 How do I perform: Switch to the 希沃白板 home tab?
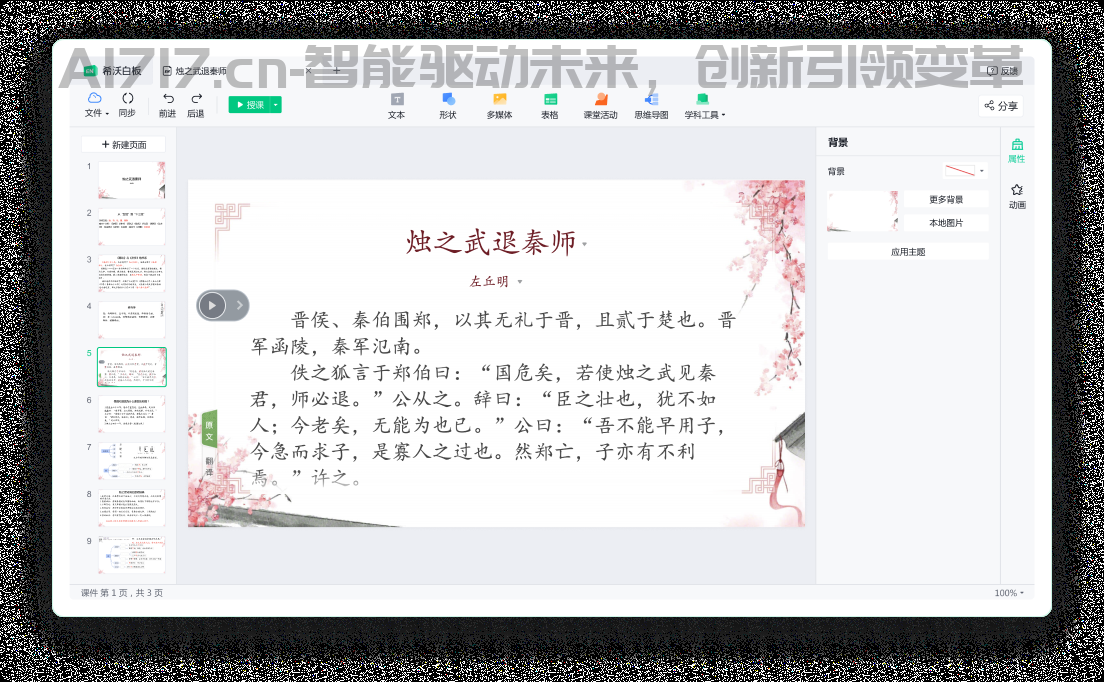113,70
